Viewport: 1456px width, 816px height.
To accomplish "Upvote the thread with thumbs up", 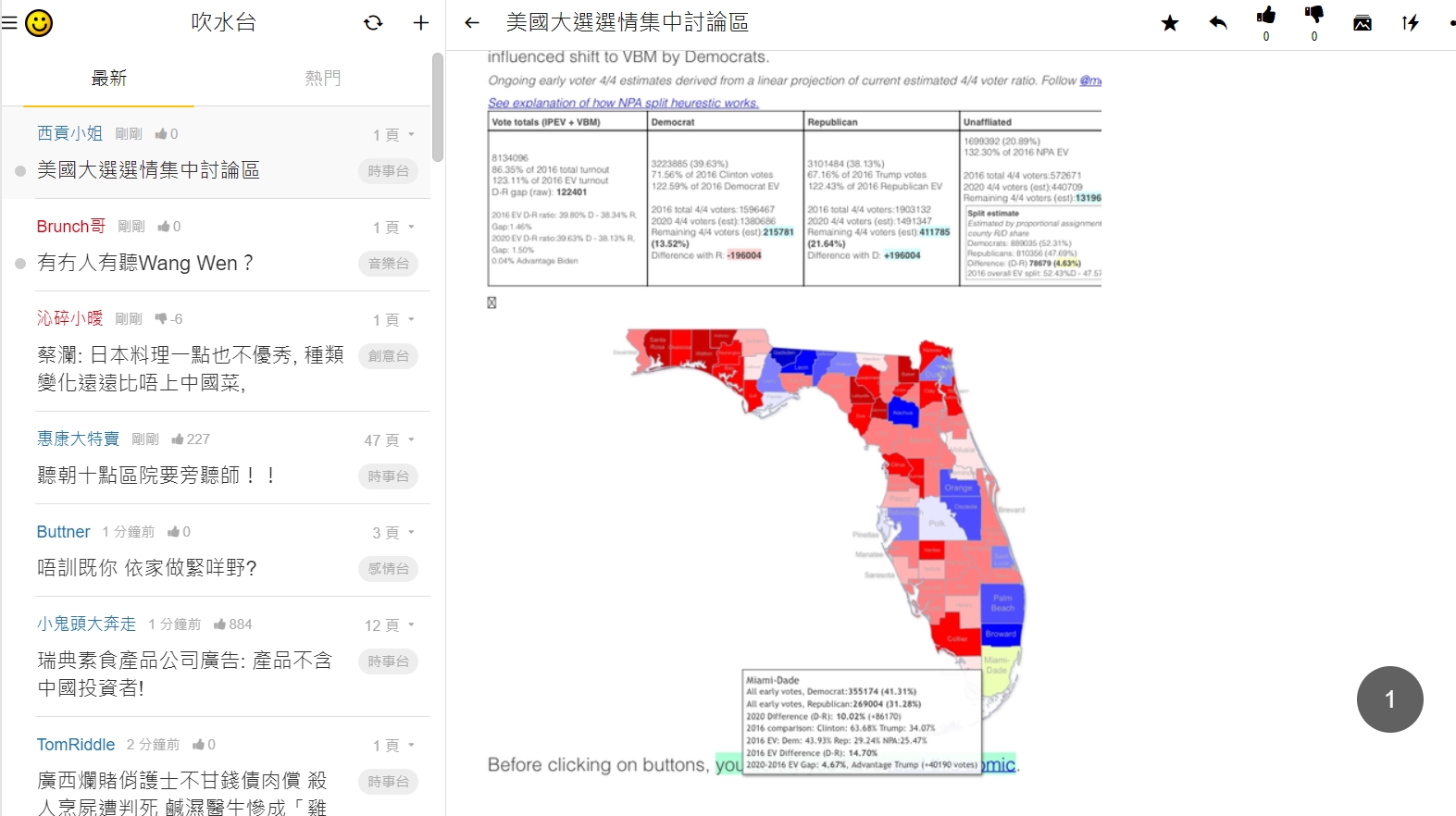I will 1266,16.
